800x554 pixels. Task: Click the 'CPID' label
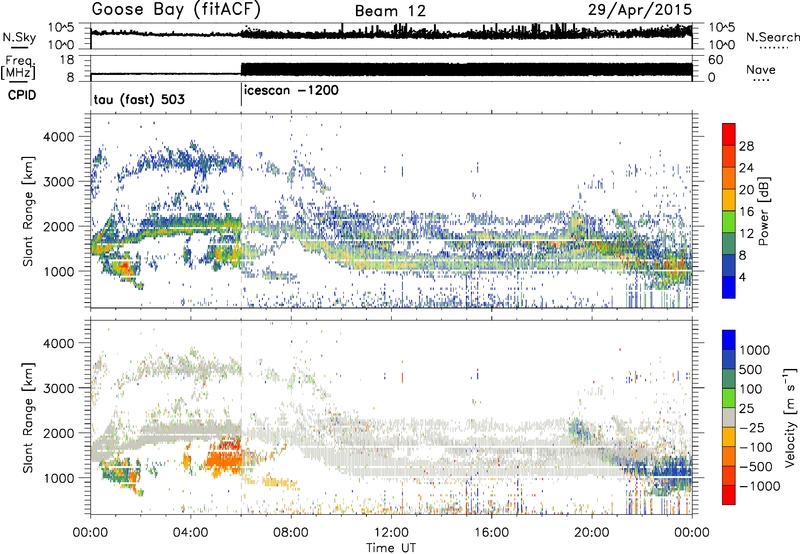[22, 95]
